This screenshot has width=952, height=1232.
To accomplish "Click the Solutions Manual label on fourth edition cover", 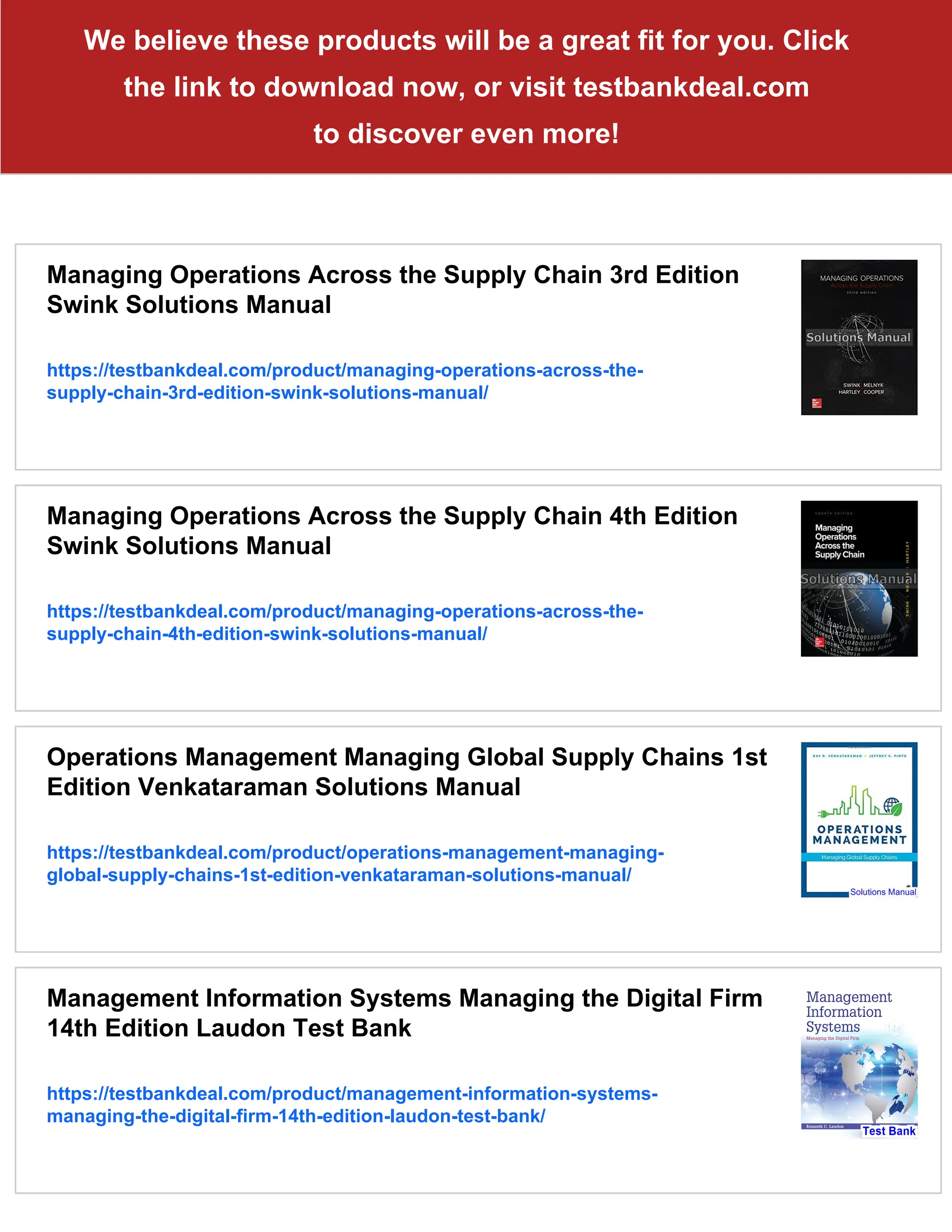I will click(859, 579).
